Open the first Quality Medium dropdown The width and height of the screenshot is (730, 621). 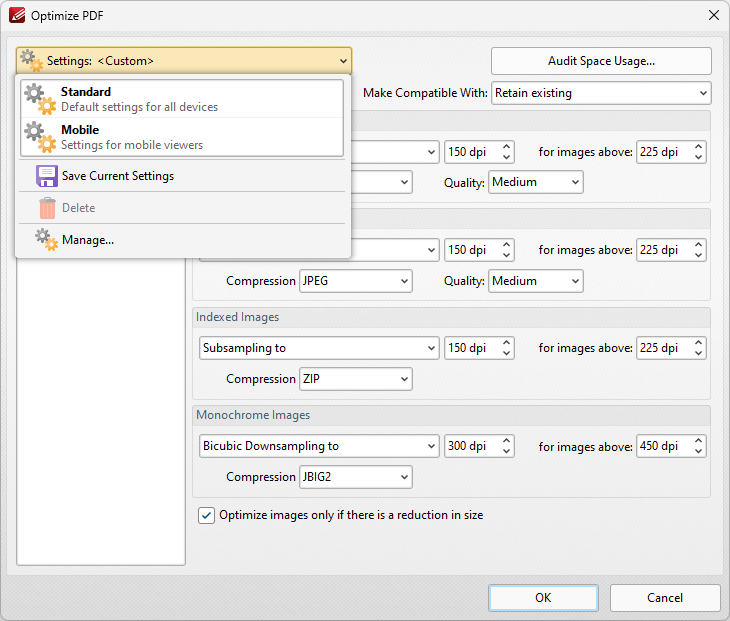[535, 182]
